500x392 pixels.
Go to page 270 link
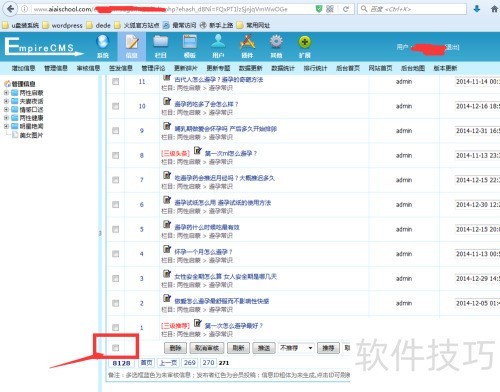[x=208, y=363]
